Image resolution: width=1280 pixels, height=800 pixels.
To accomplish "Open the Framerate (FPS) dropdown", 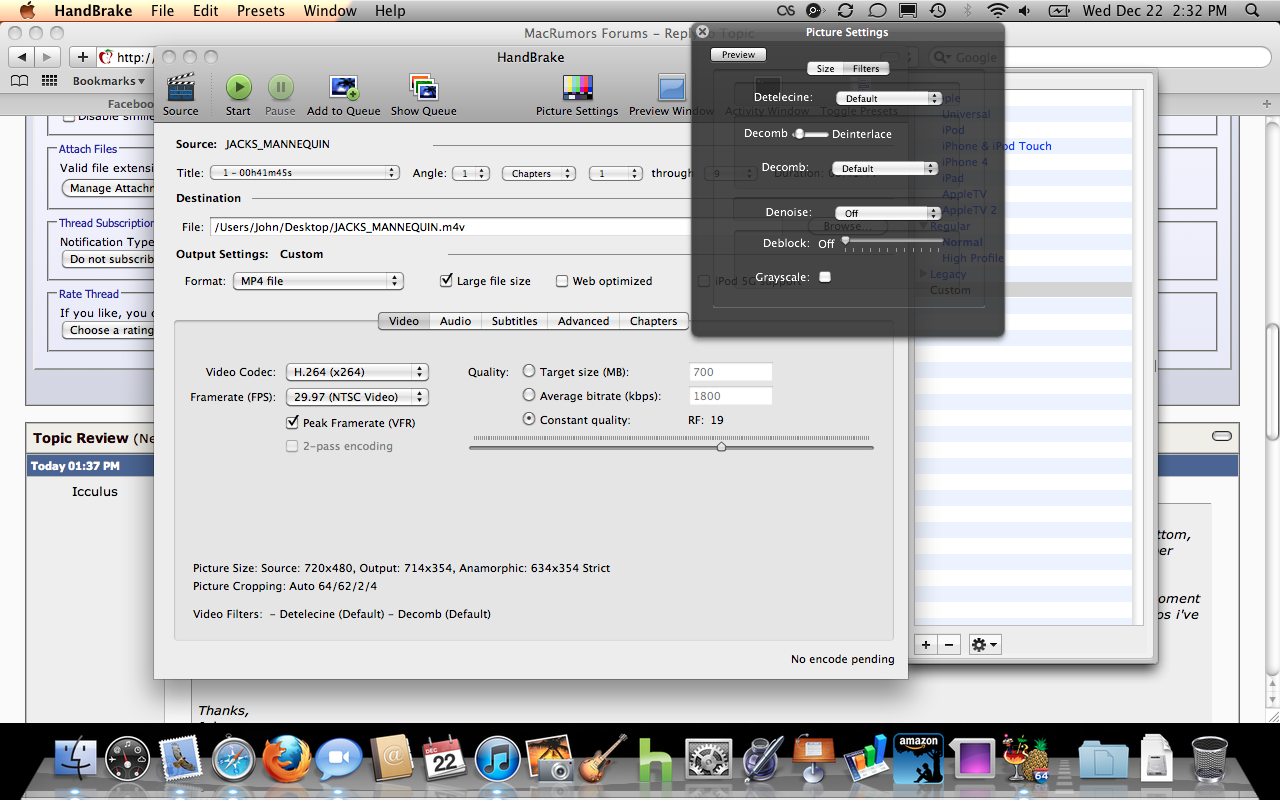I will [357, 397].
